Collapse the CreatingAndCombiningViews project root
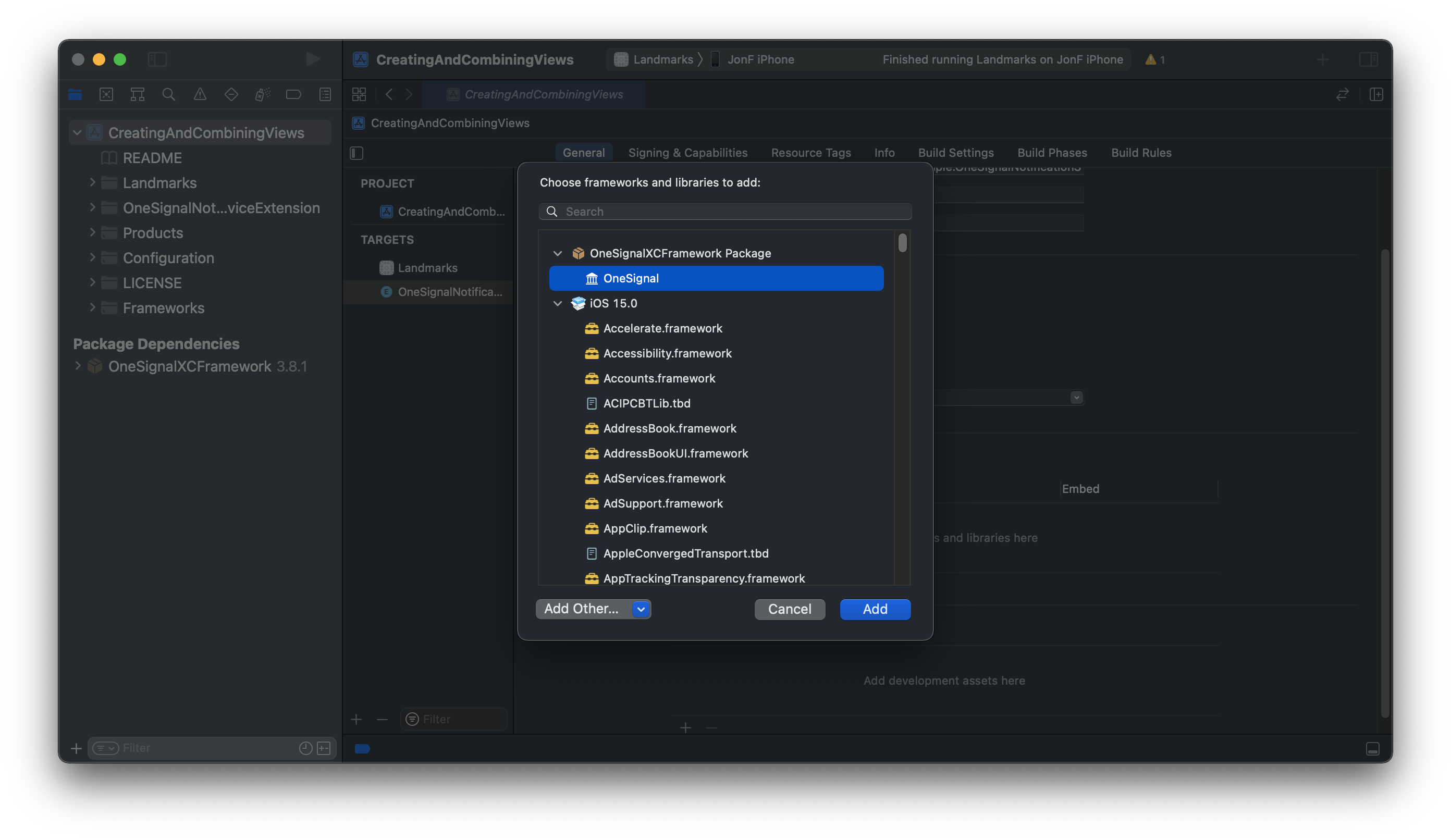Image resolution: width=1451 pixels, height=840 pixels. [77, 133]
